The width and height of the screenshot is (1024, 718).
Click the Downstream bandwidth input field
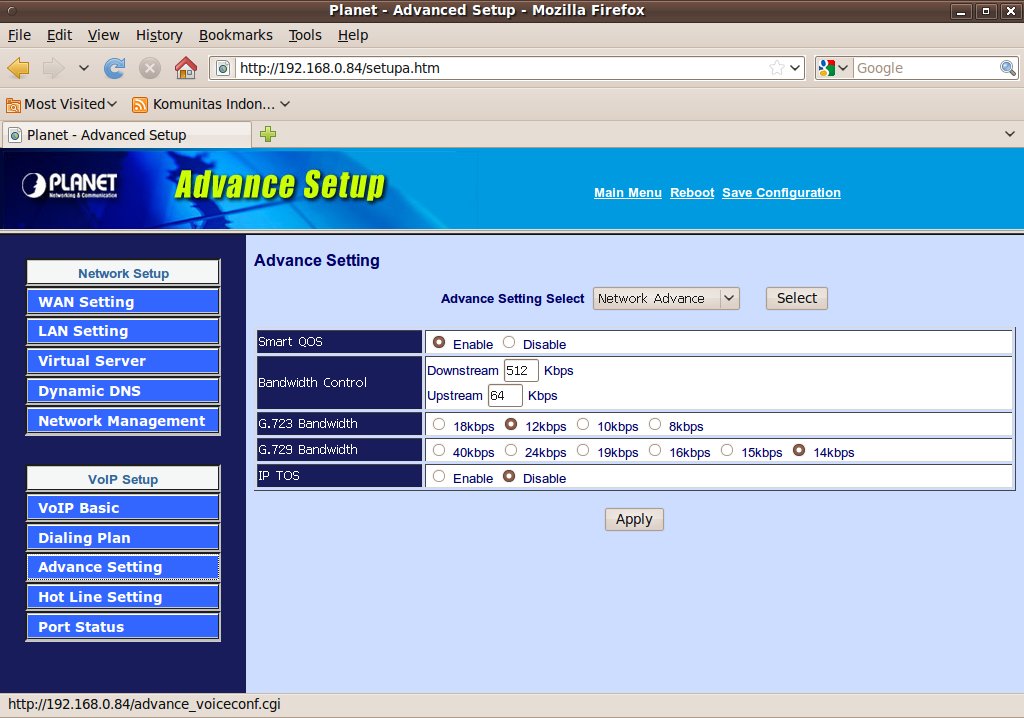(521, 370)
